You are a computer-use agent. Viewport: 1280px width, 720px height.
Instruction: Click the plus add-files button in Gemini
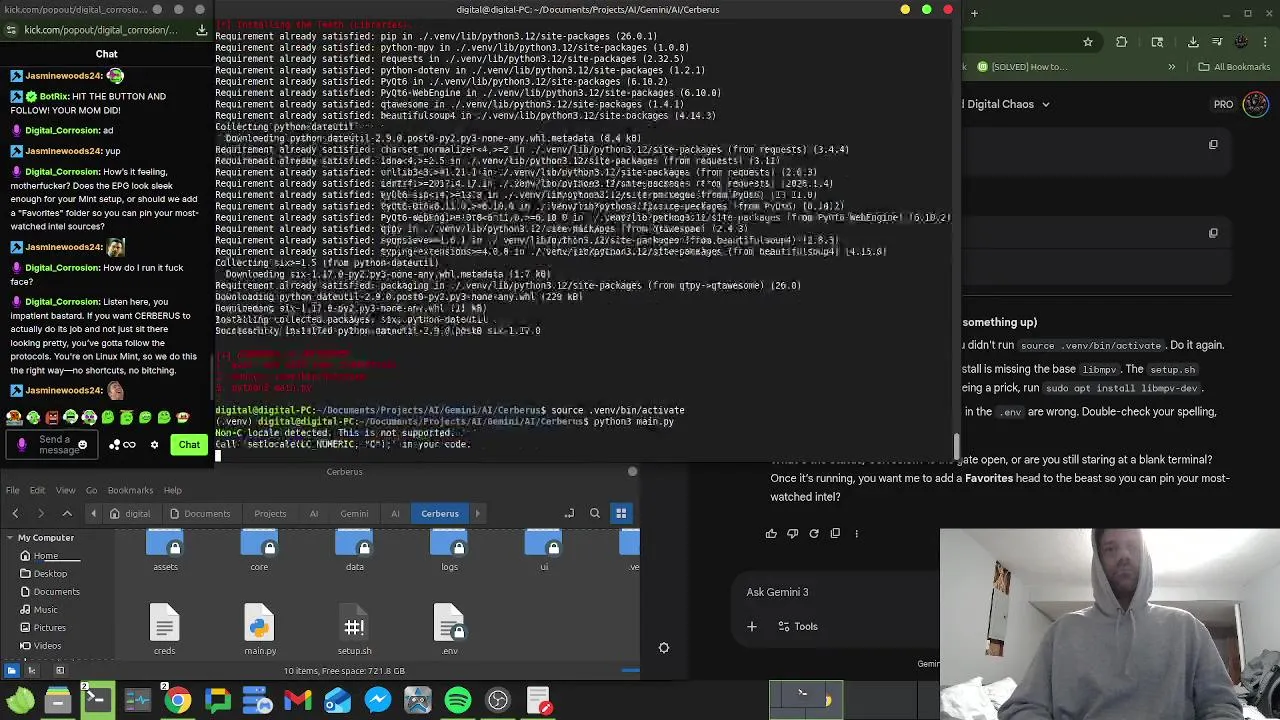tap(752, 627)
